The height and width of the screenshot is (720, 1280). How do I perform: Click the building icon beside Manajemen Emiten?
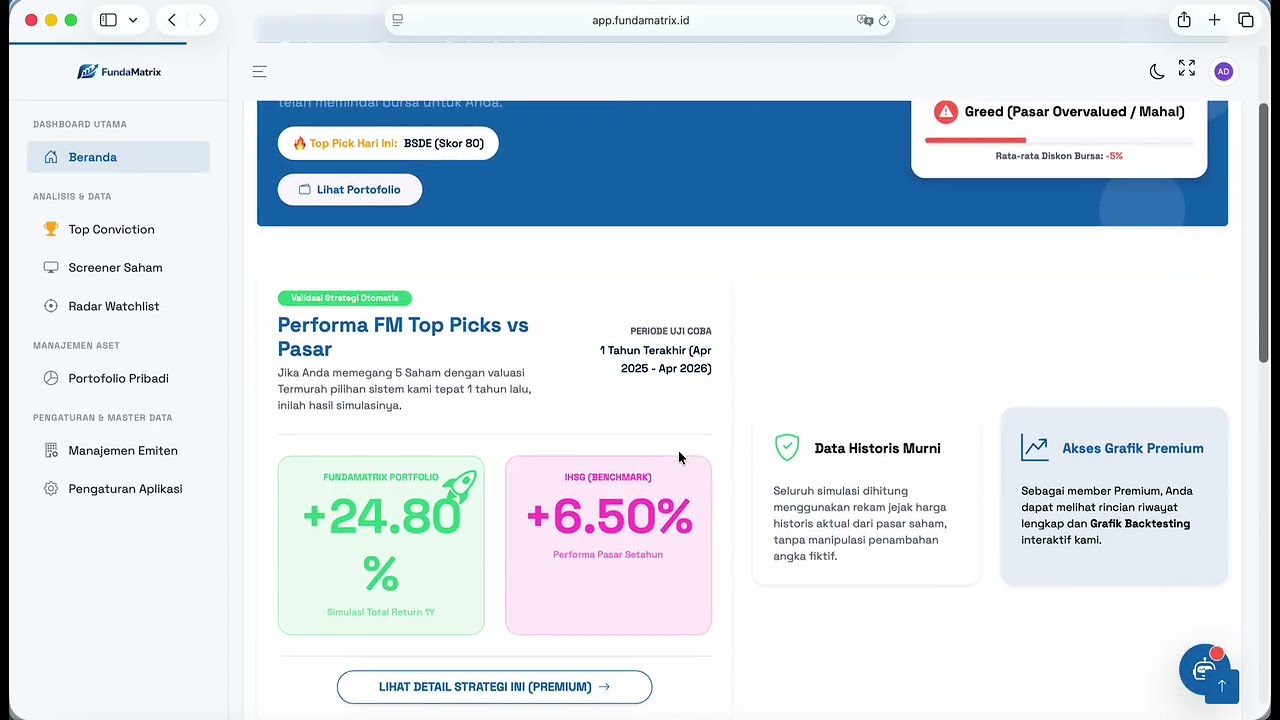(x=51, y=450)
